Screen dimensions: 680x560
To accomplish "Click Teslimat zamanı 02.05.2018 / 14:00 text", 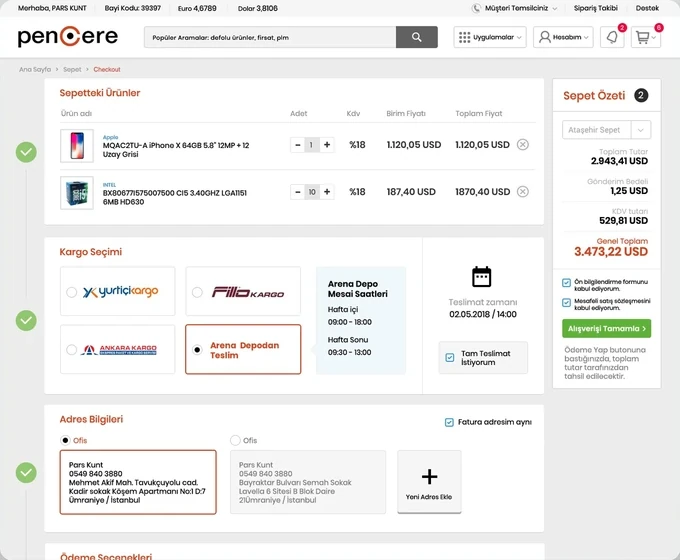I will point(483,314).
